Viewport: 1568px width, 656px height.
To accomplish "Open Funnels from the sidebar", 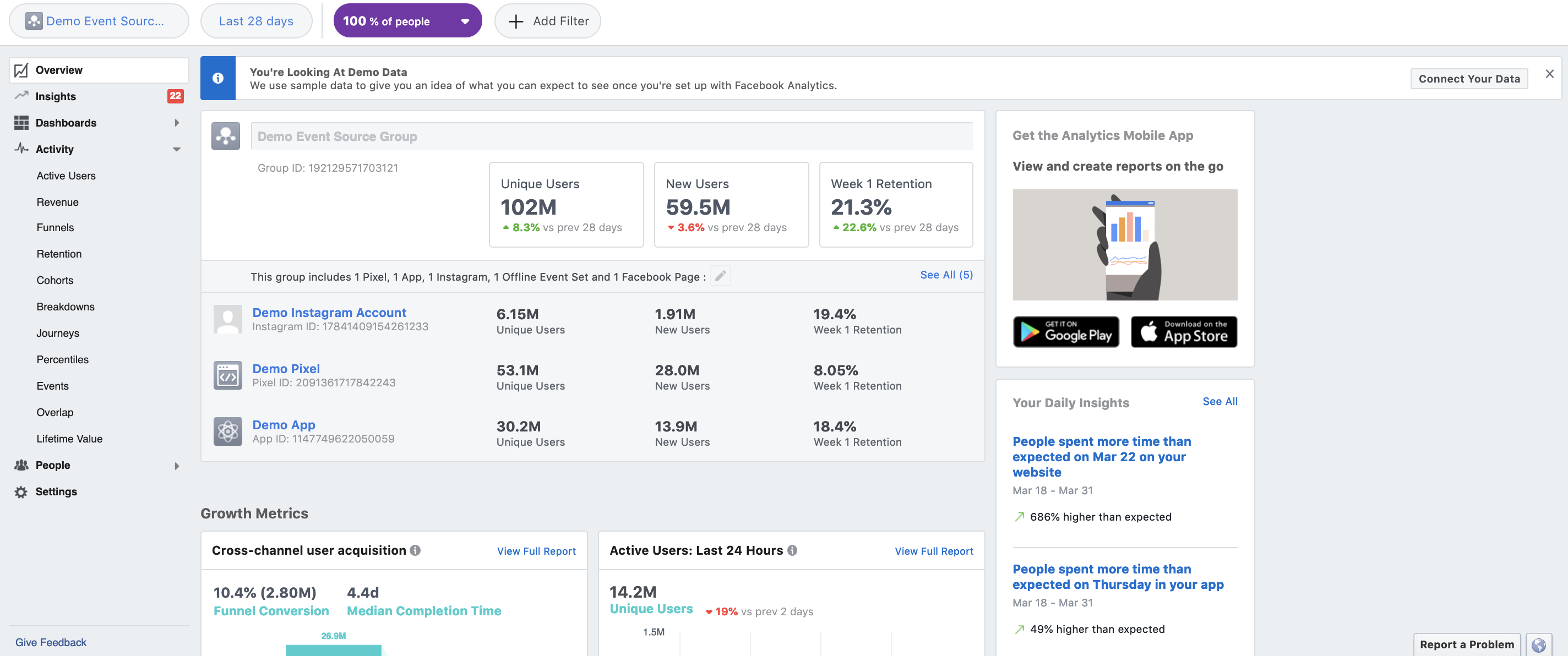I will [55, 228].
